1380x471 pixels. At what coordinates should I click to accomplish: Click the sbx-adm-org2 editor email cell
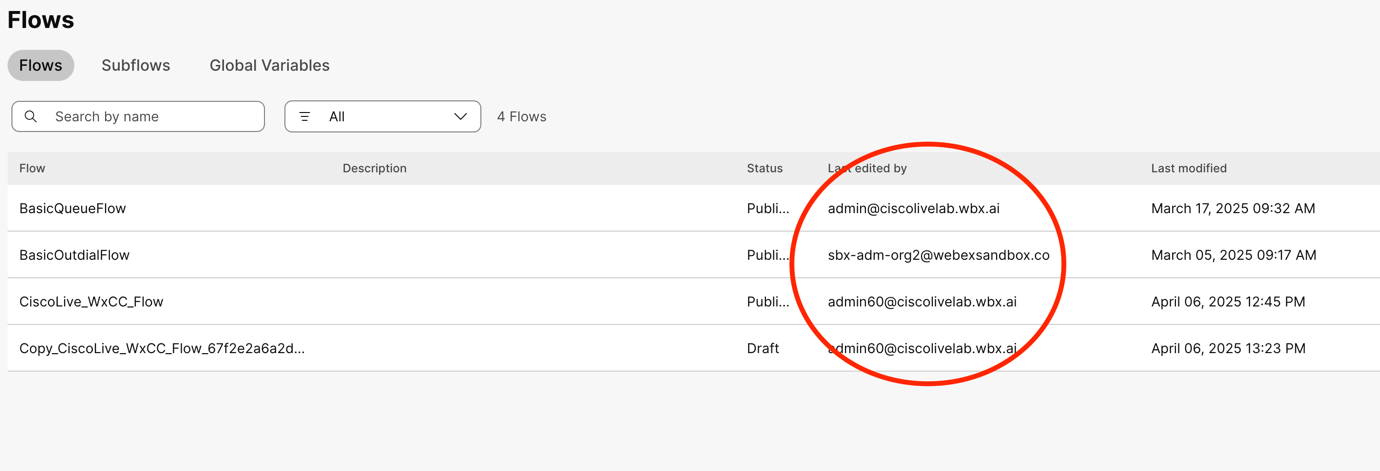(x=938, y=255)
